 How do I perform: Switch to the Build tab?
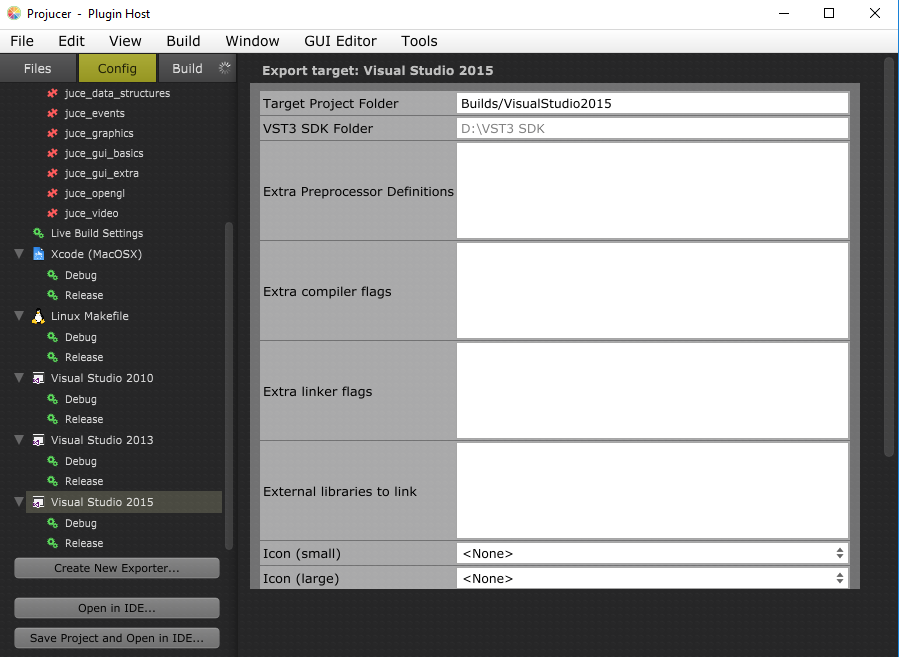(x=197, y=68)
